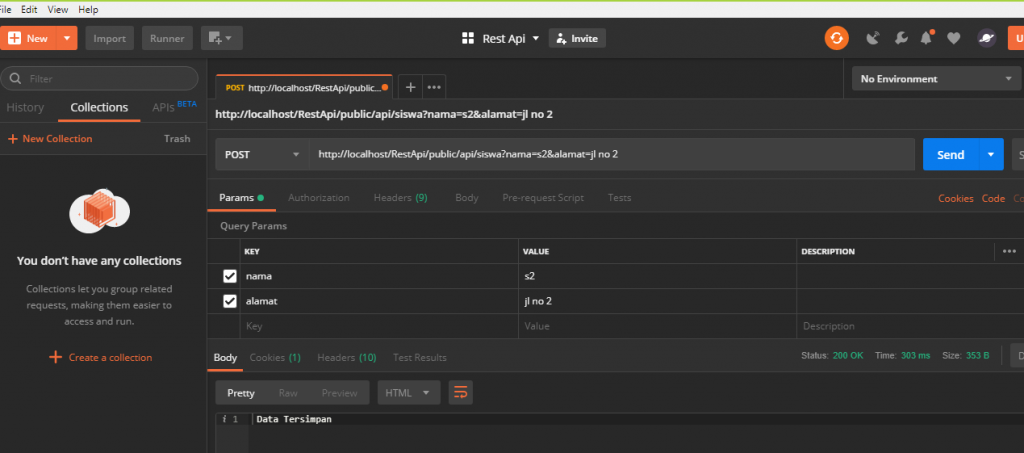The height and width of the screenshot is (453, 1024).
Task: Click the sidebar Filter search field
Action: (105, 78)
